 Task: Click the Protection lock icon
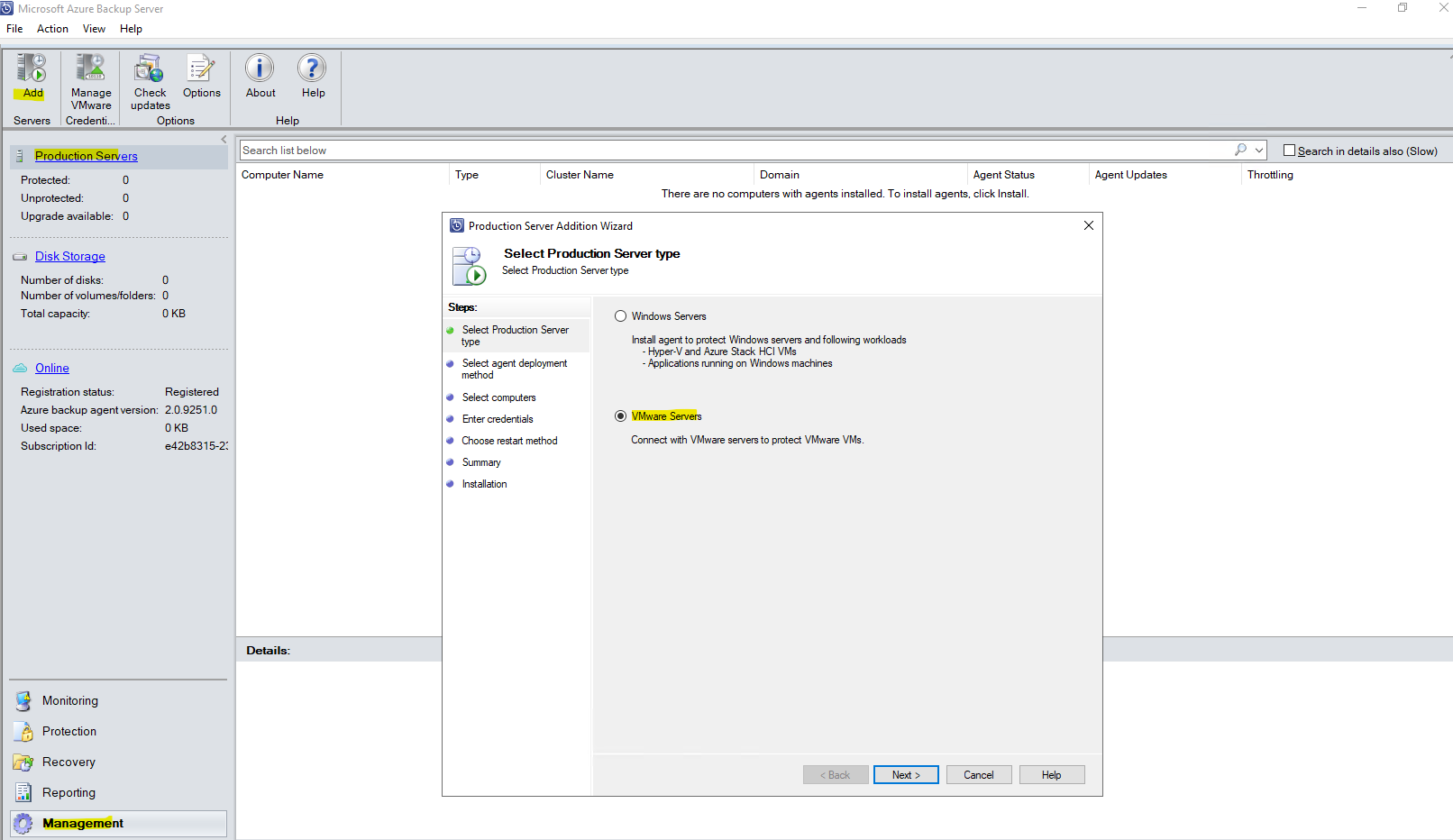click(23, 732)
